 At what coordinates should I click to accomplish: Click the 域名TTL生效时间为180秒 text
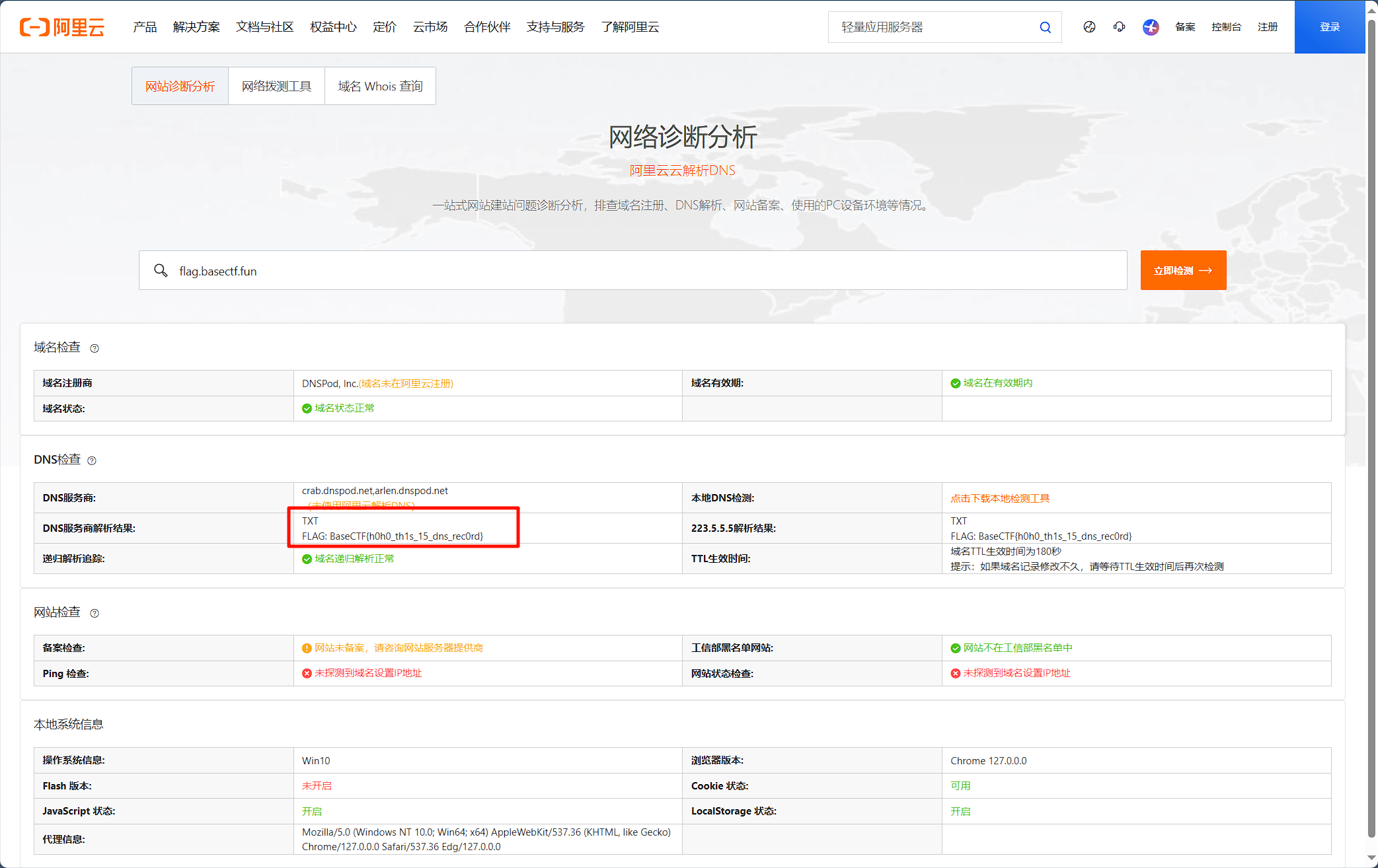(1006, 551)
